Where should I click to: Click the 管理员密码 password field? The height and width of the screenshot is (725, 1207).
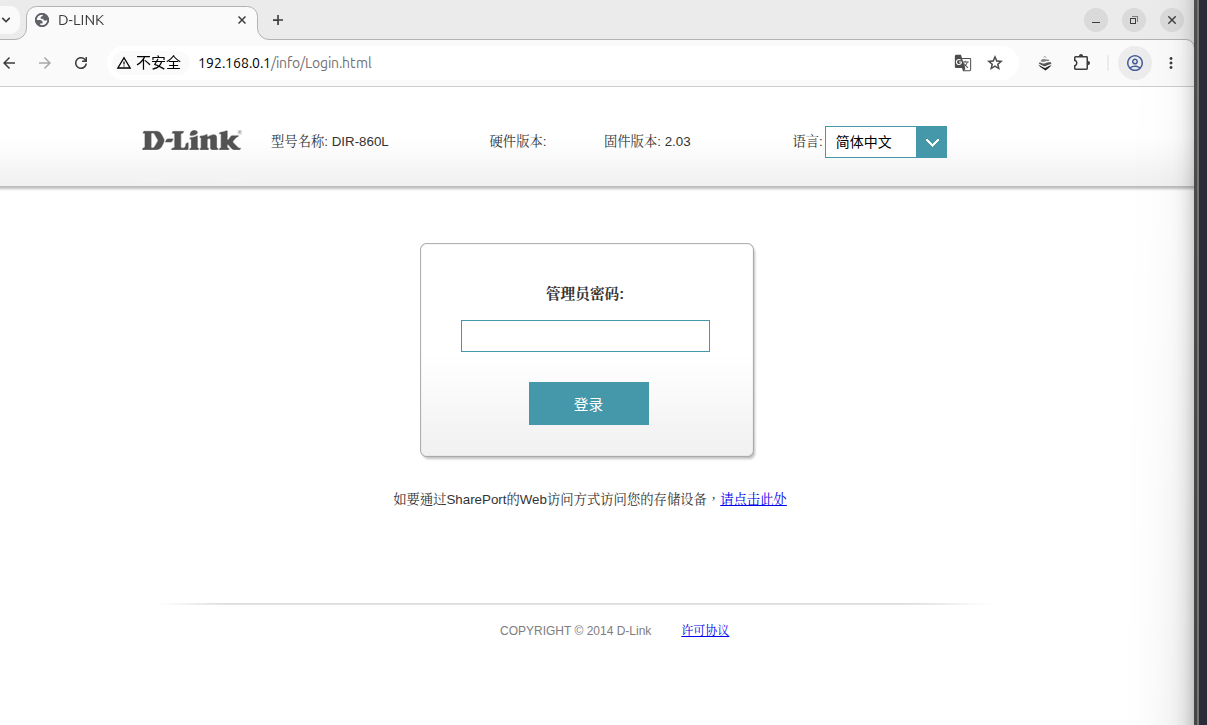click(x=585, y=336)
